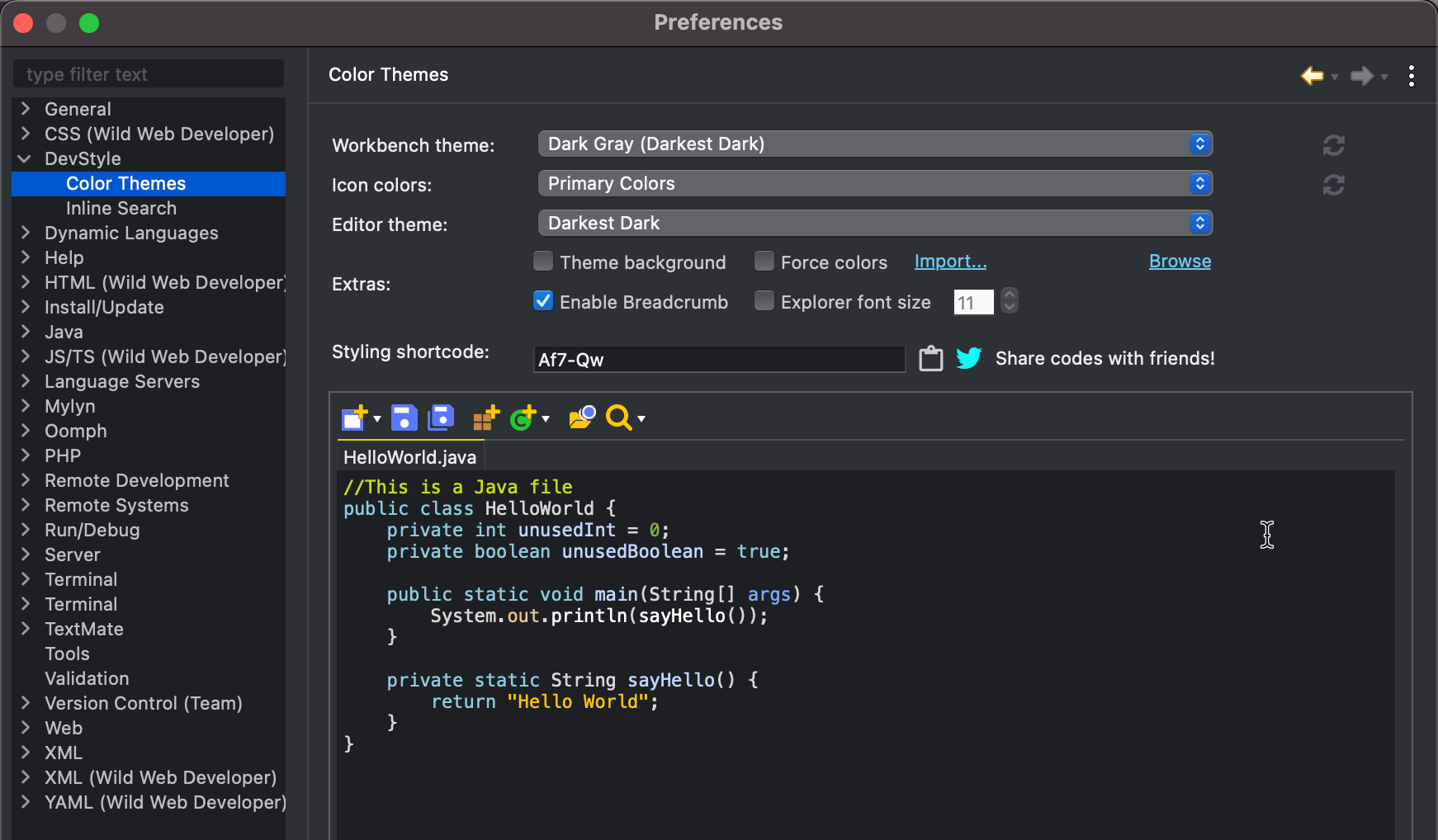Open the Workbench theme dropdown
1438x840 pixels.
pos(874,144)
